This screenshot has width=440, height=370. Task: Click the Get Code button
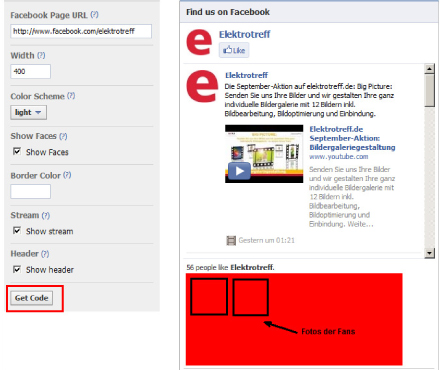click(x=32, y=298)
